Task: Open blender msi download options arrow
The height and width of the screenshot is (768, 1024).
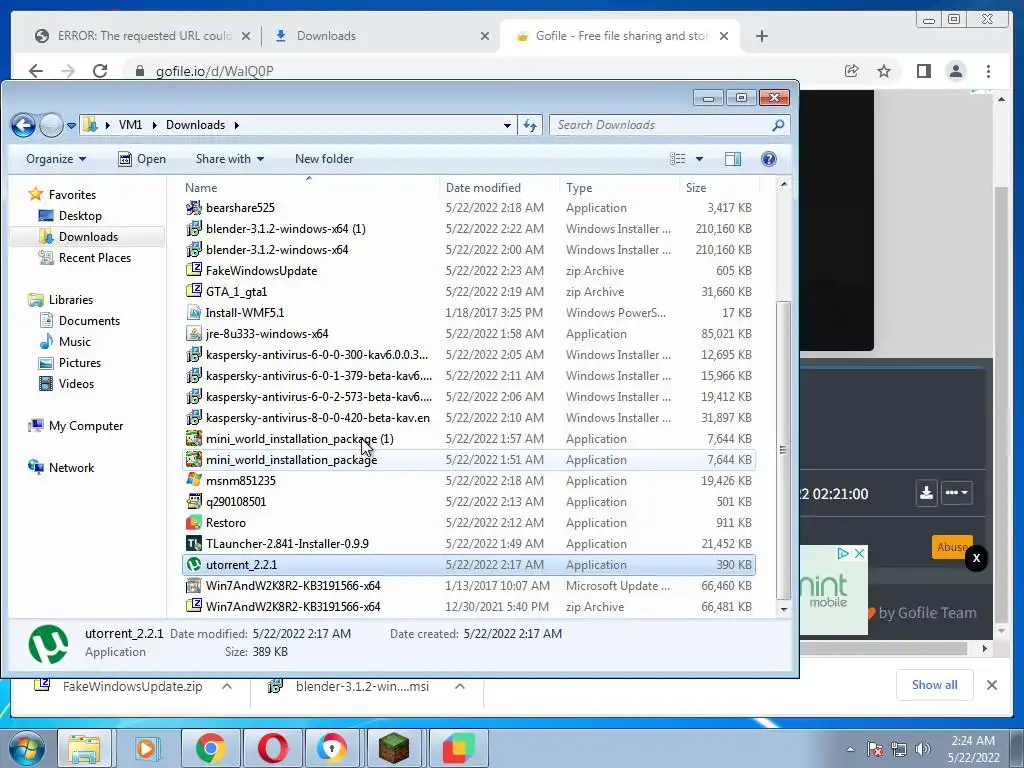Action: click(460, 686)
